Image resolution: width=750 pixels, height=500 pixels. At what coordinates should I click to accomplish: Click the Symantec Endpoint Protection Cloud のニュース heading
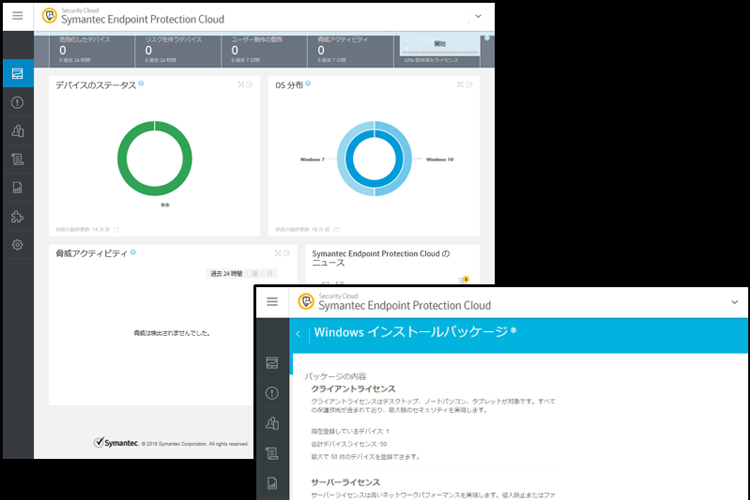pos(381,258)
